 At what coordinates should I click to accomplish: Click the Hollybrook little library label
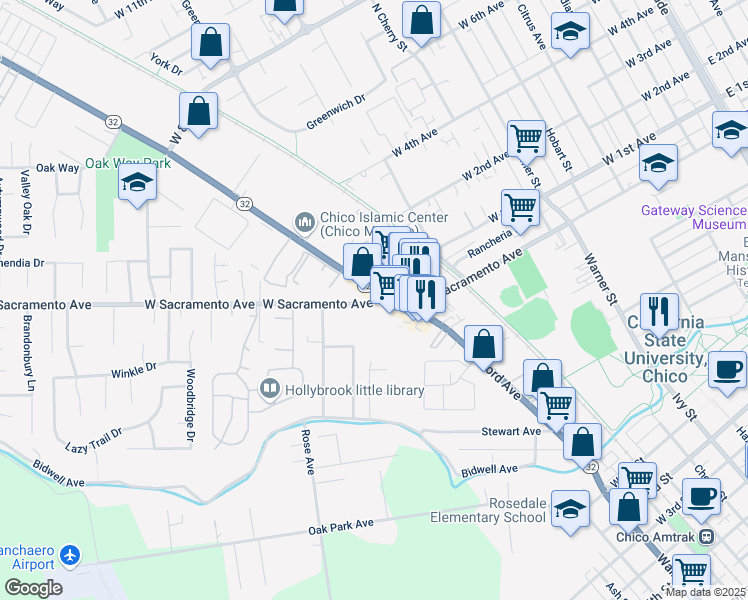pos(354,390)
